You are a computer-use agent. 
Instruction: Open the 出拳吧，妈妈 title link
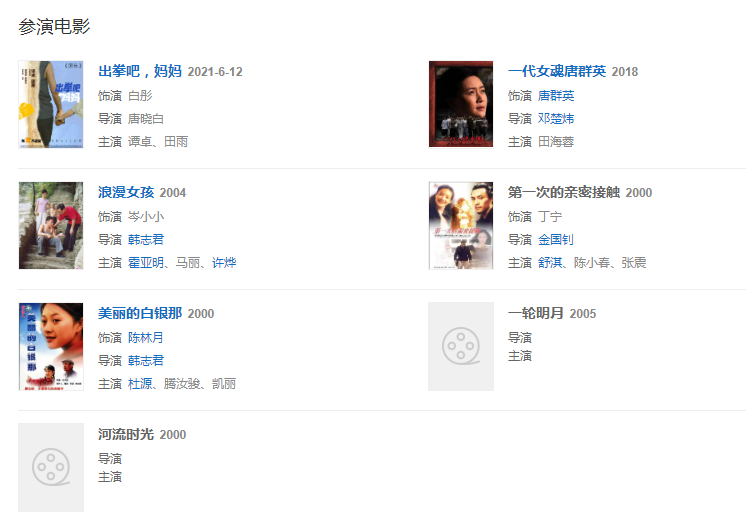[x=140, y=71]
